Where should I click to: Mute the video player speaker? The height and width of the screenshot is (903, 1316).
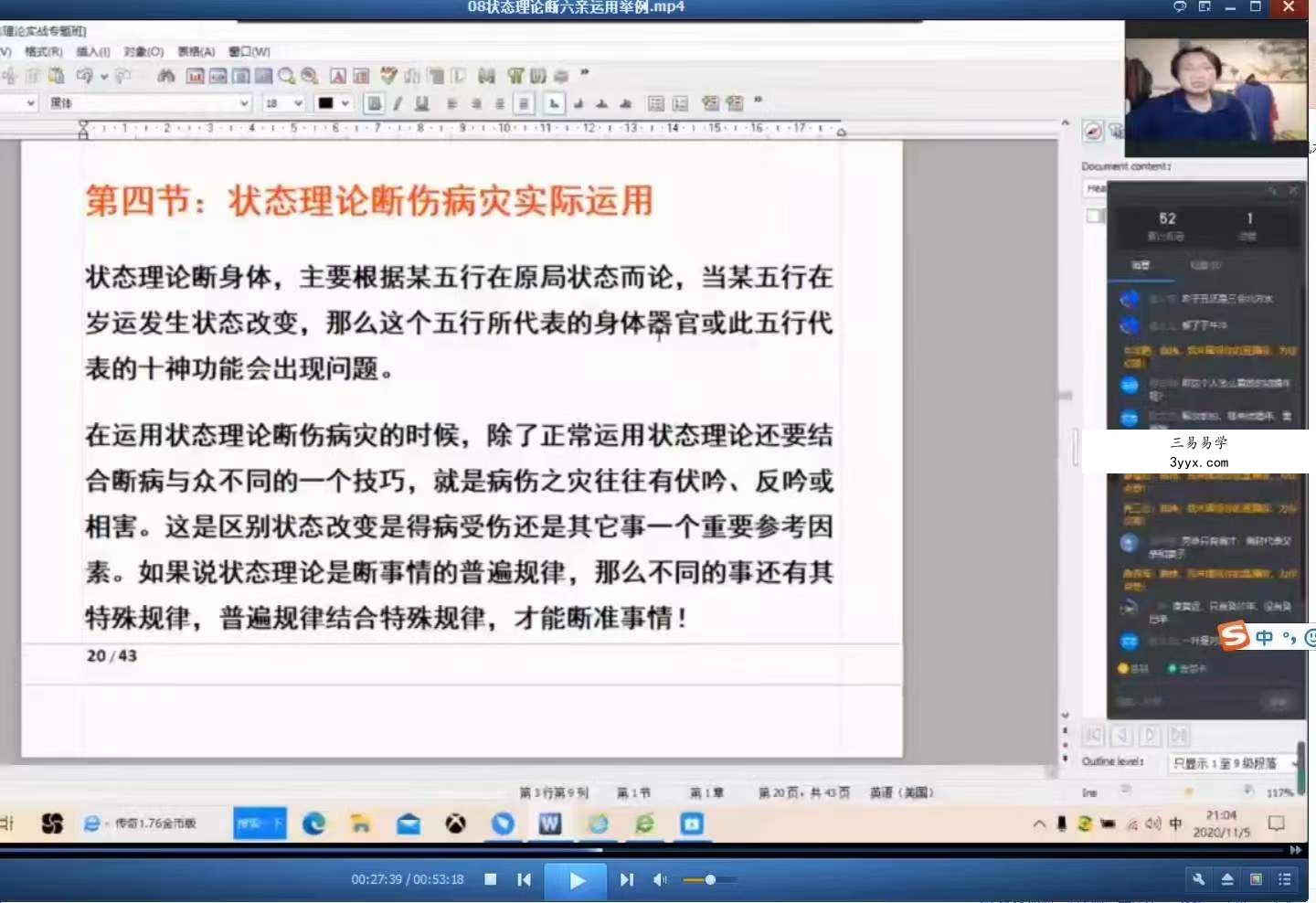point(660,879)
